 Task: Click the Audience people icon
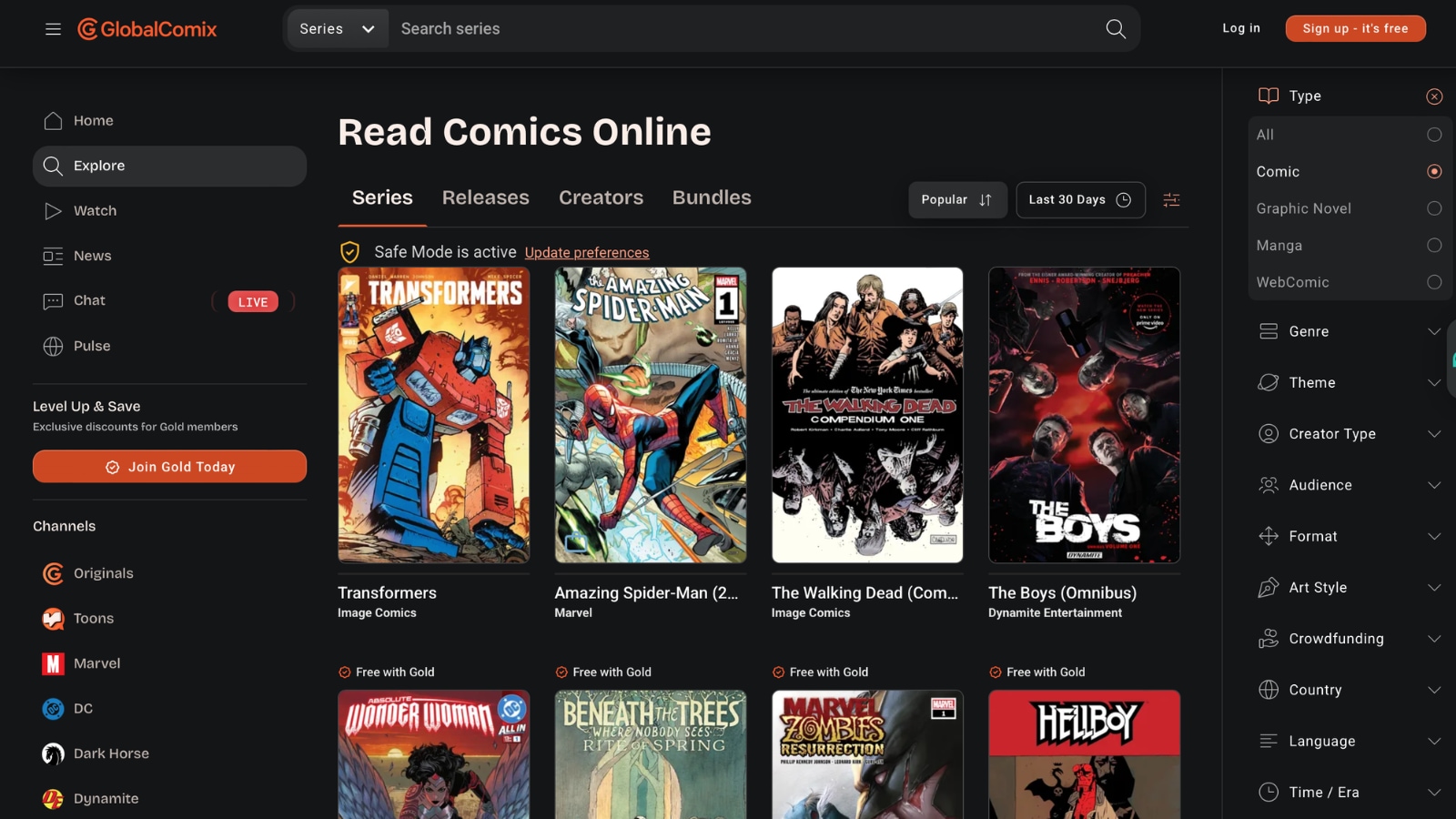point(1269,485)
